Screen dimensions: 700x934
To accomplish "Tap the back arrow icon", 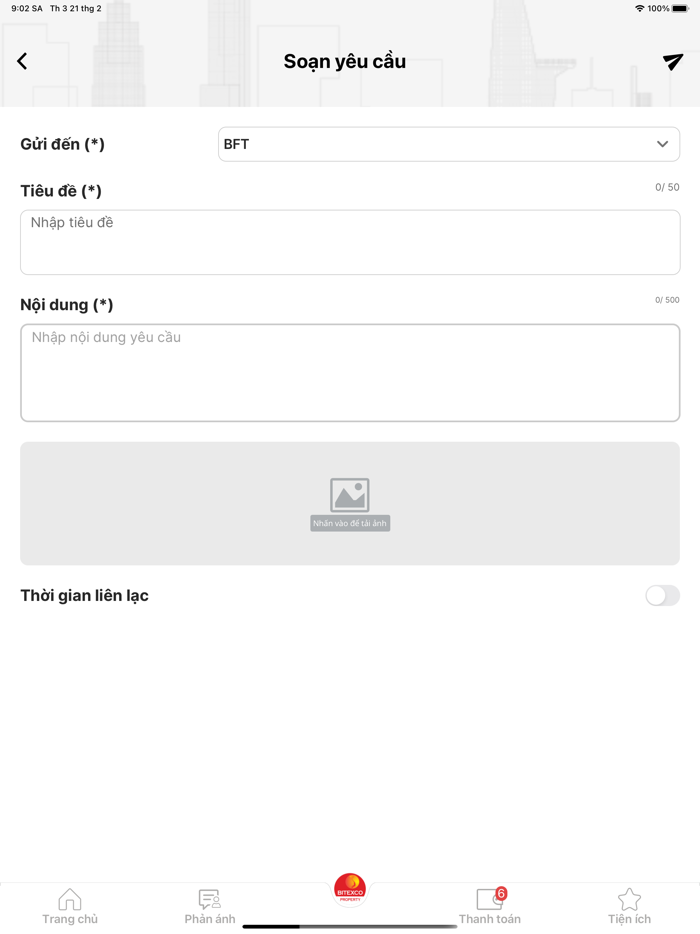I will point(22,62).
